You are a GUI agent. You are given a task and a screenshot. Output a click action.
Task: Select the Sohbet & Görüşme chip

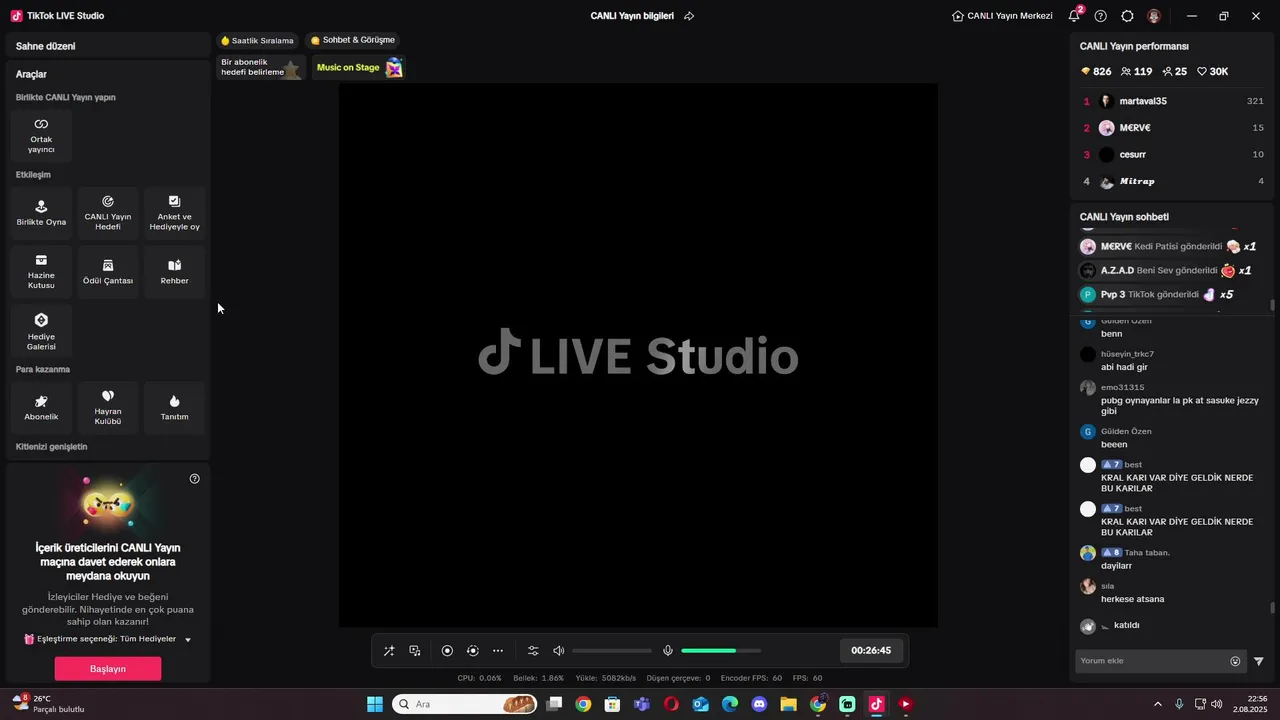[x=353, y=41]
